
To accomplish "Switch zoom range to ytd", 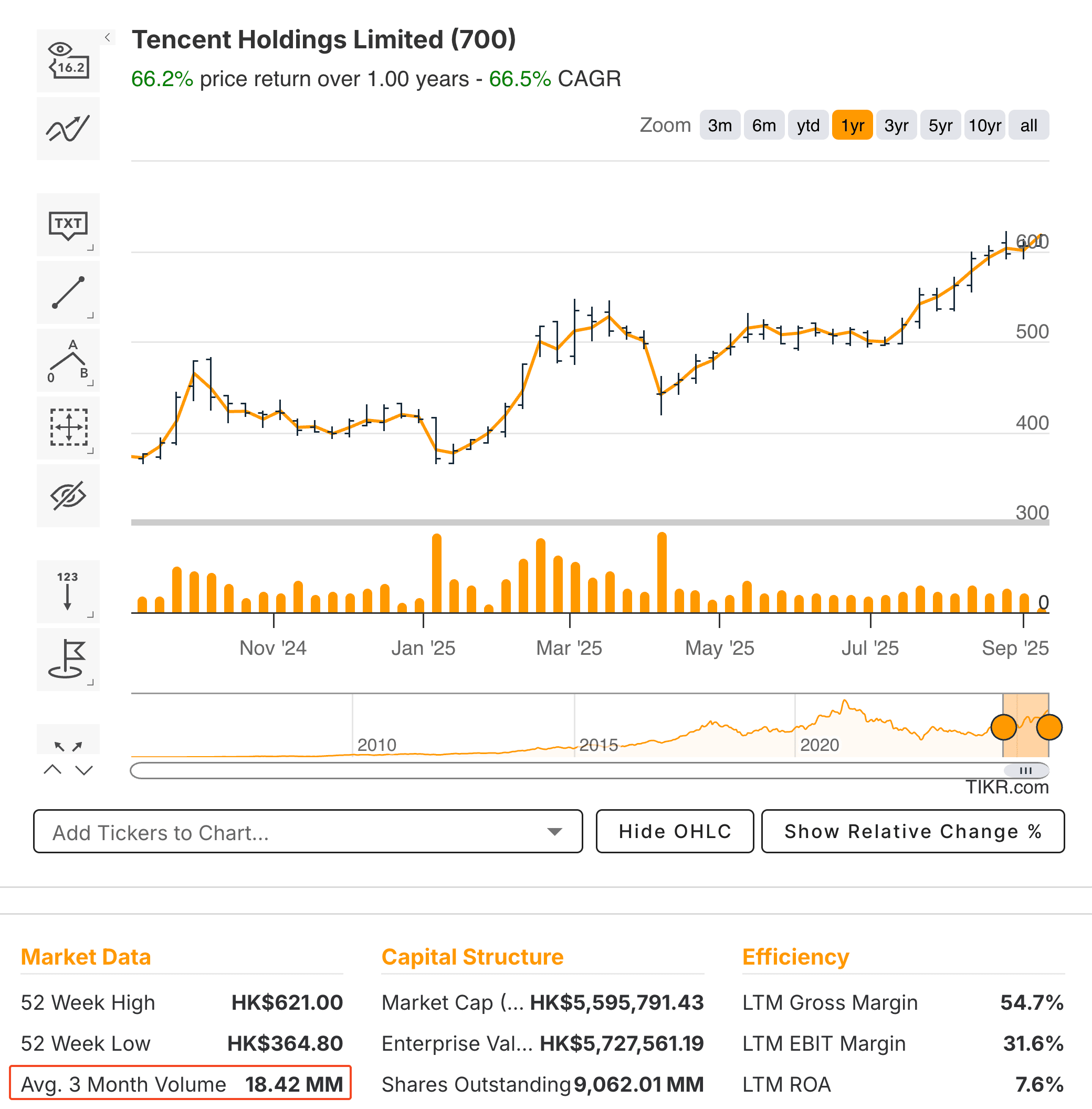I will tap(807, 125).
